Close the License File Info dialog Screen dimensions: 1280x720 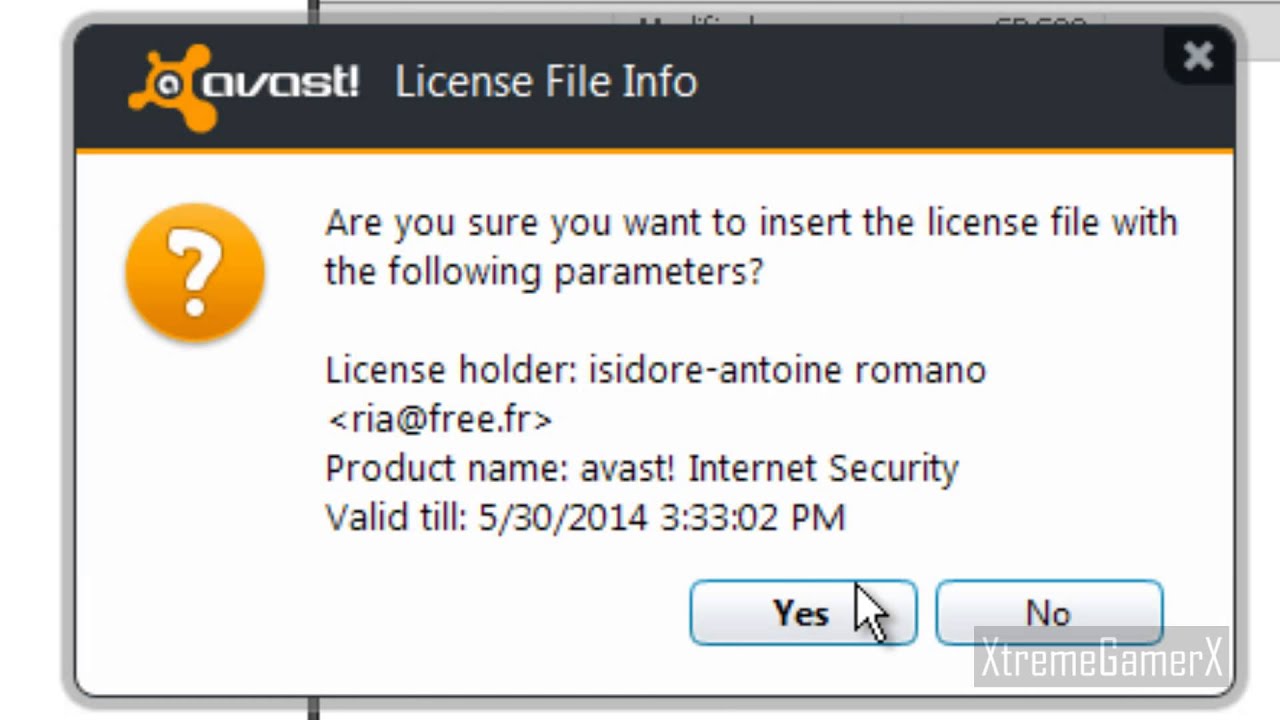coord(1198,56)
